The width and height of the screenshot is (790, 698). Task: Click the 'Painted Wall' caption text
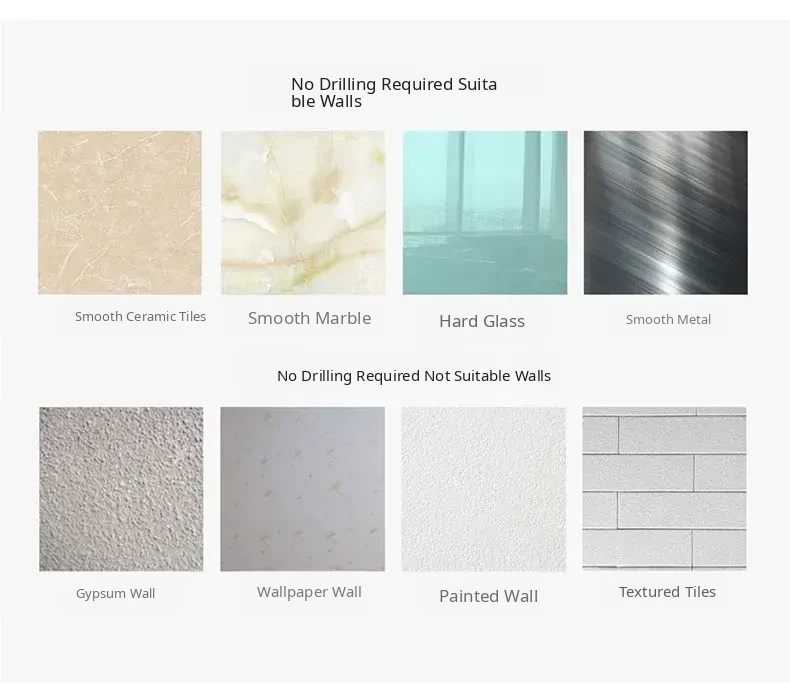pos(488,596)
